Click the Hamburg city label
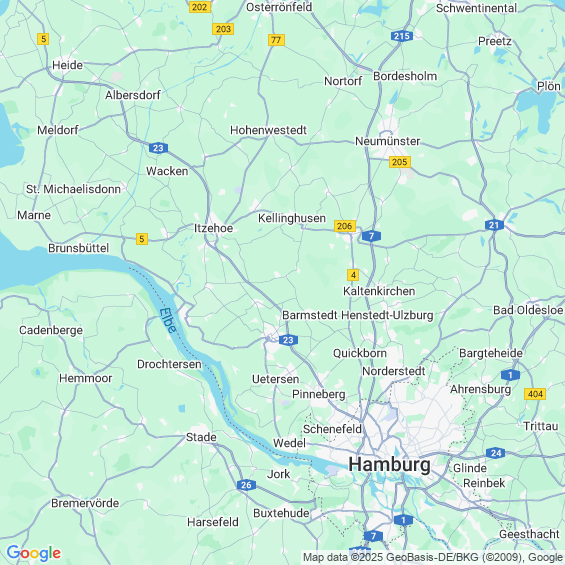565x565 pixels. click(389, 464)
